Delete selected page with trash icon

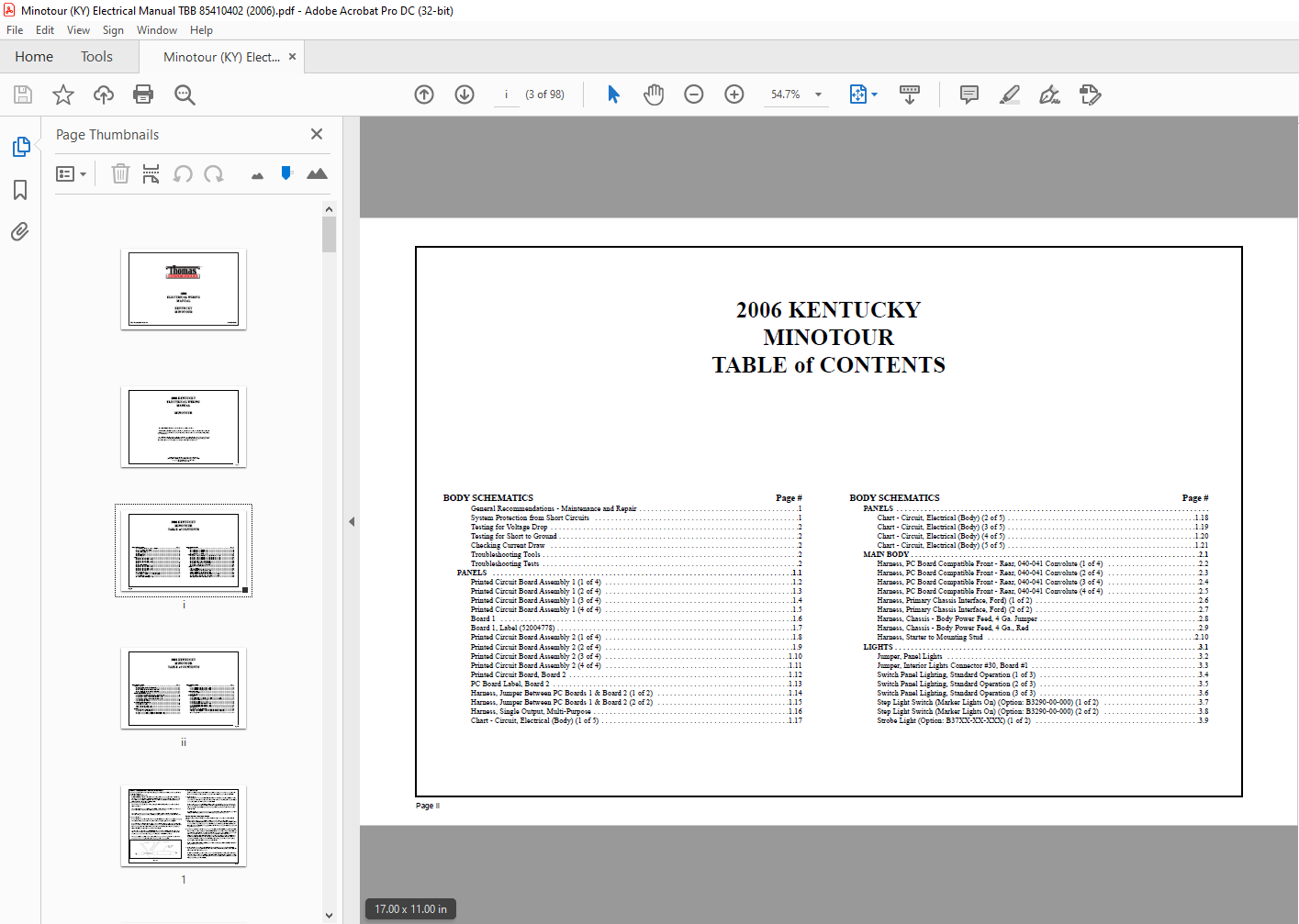pyautogui.click(x=120, y=173)
